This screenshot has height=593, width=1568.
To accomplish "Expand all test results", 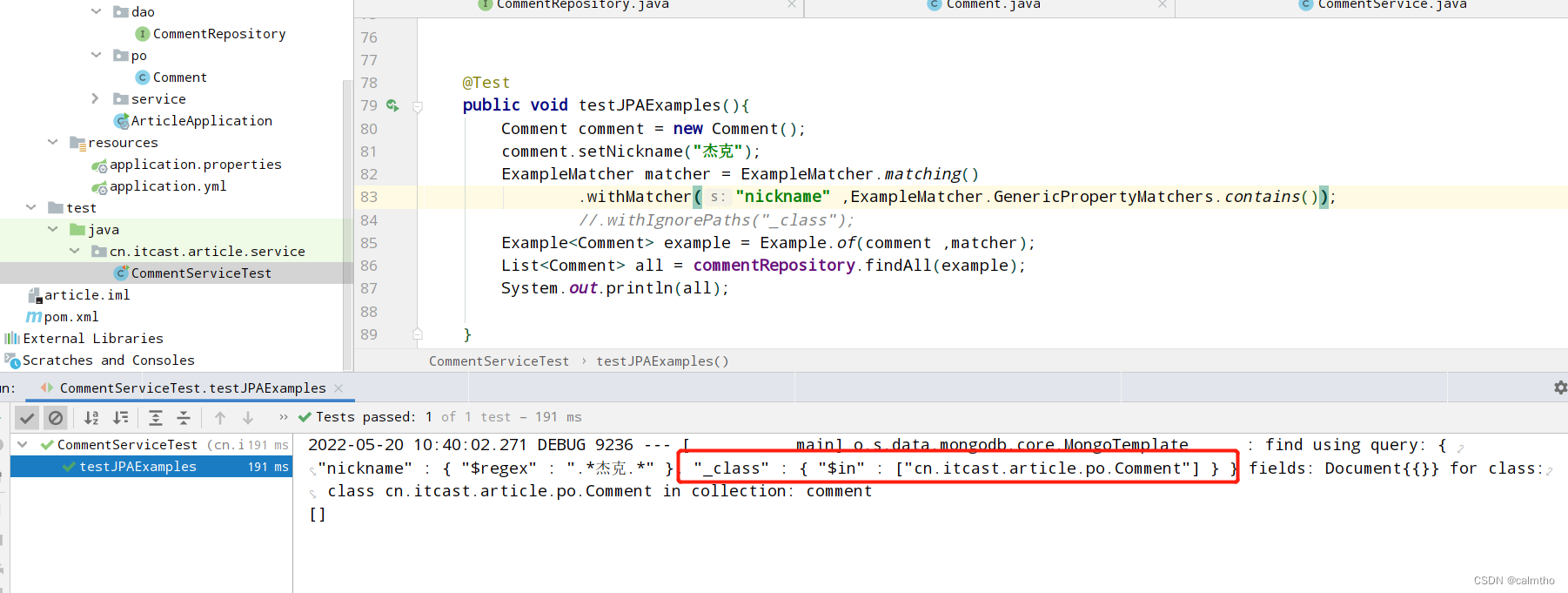I will click(156, 418).
